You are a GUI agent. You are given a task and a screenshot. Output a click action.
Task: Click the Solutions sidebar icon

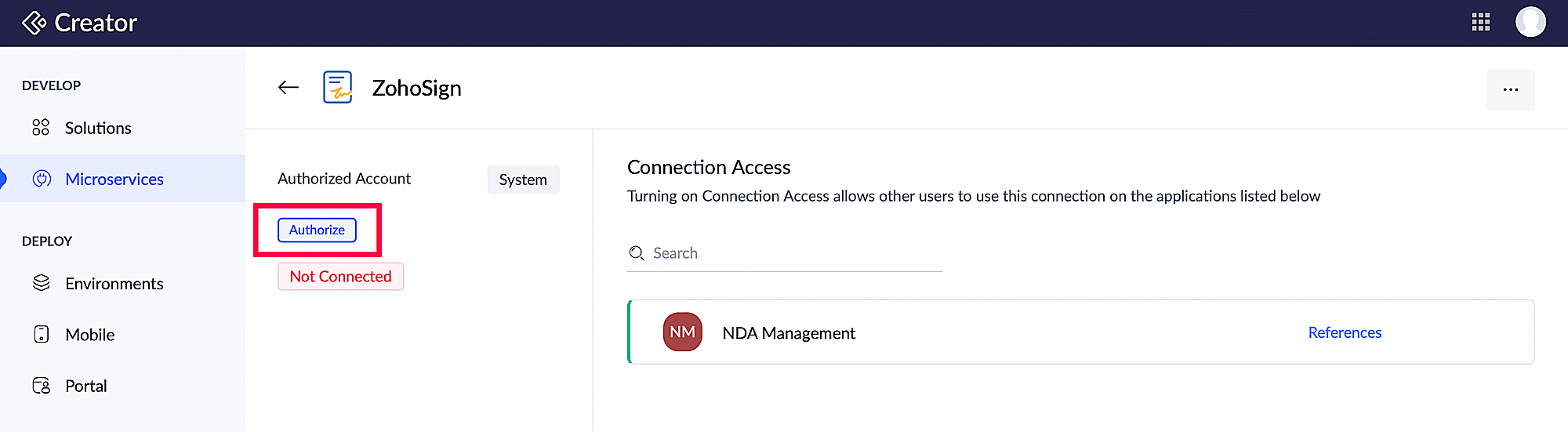coord(41,128)
